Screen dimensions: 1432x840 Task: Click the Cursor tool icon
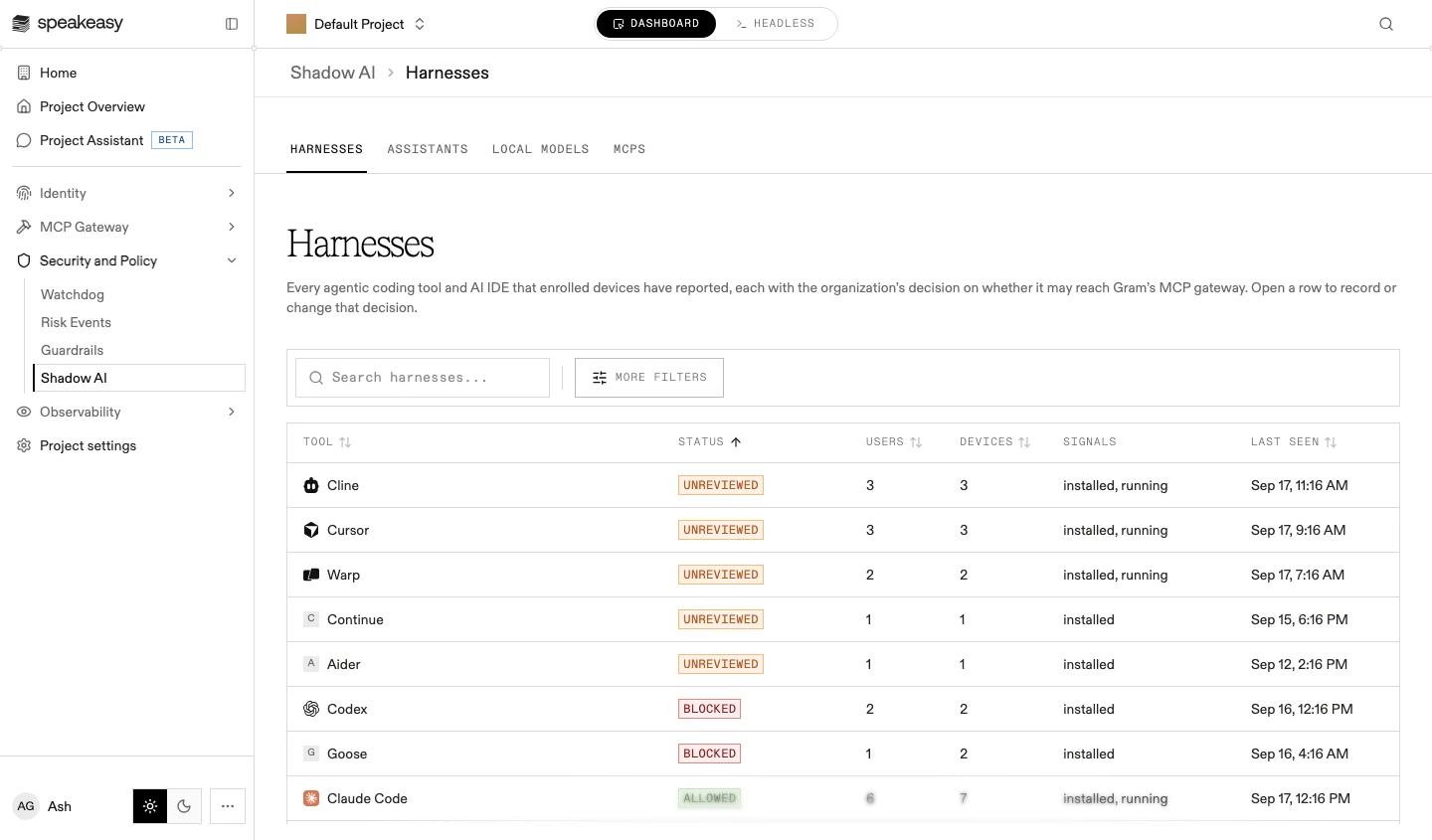pyautogui.click(x=311, y=530)
